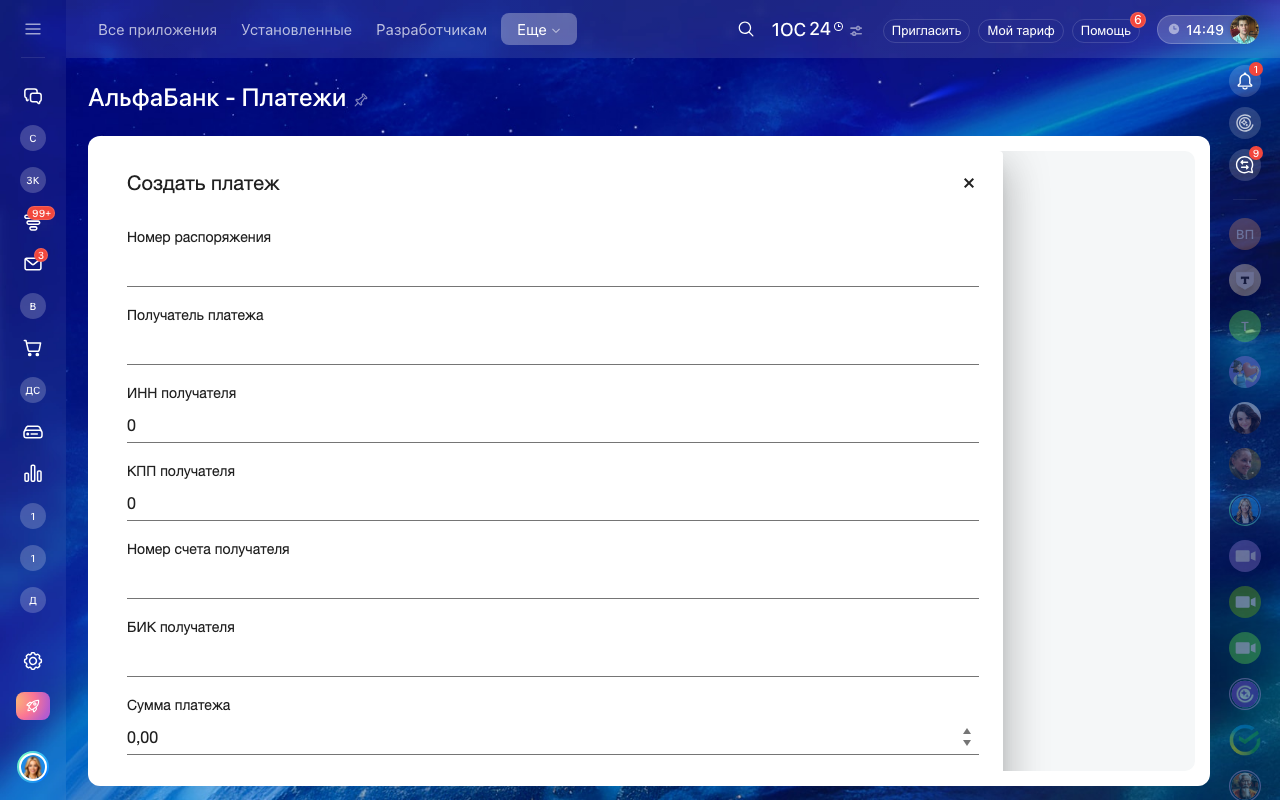Screen dimensions: 1280x800
Task: Decrease Сумма платежа with down arrow
Action: (x=966, y=743)
